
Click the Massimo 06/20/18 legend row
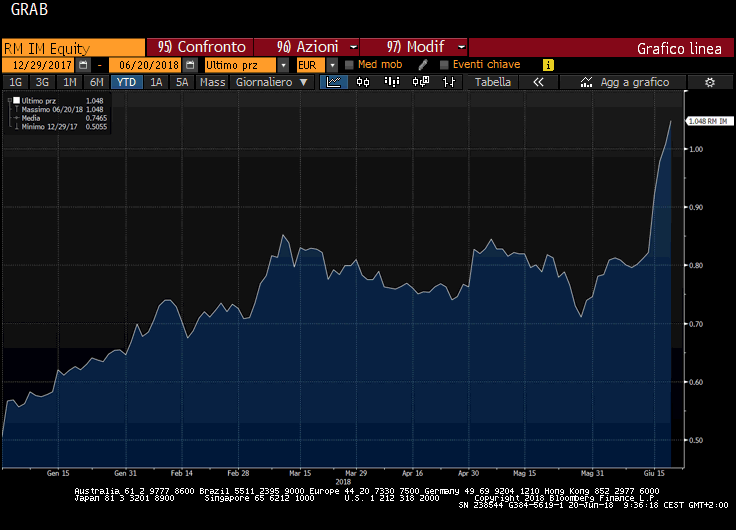pyautogui.click(x=59, y=109)
